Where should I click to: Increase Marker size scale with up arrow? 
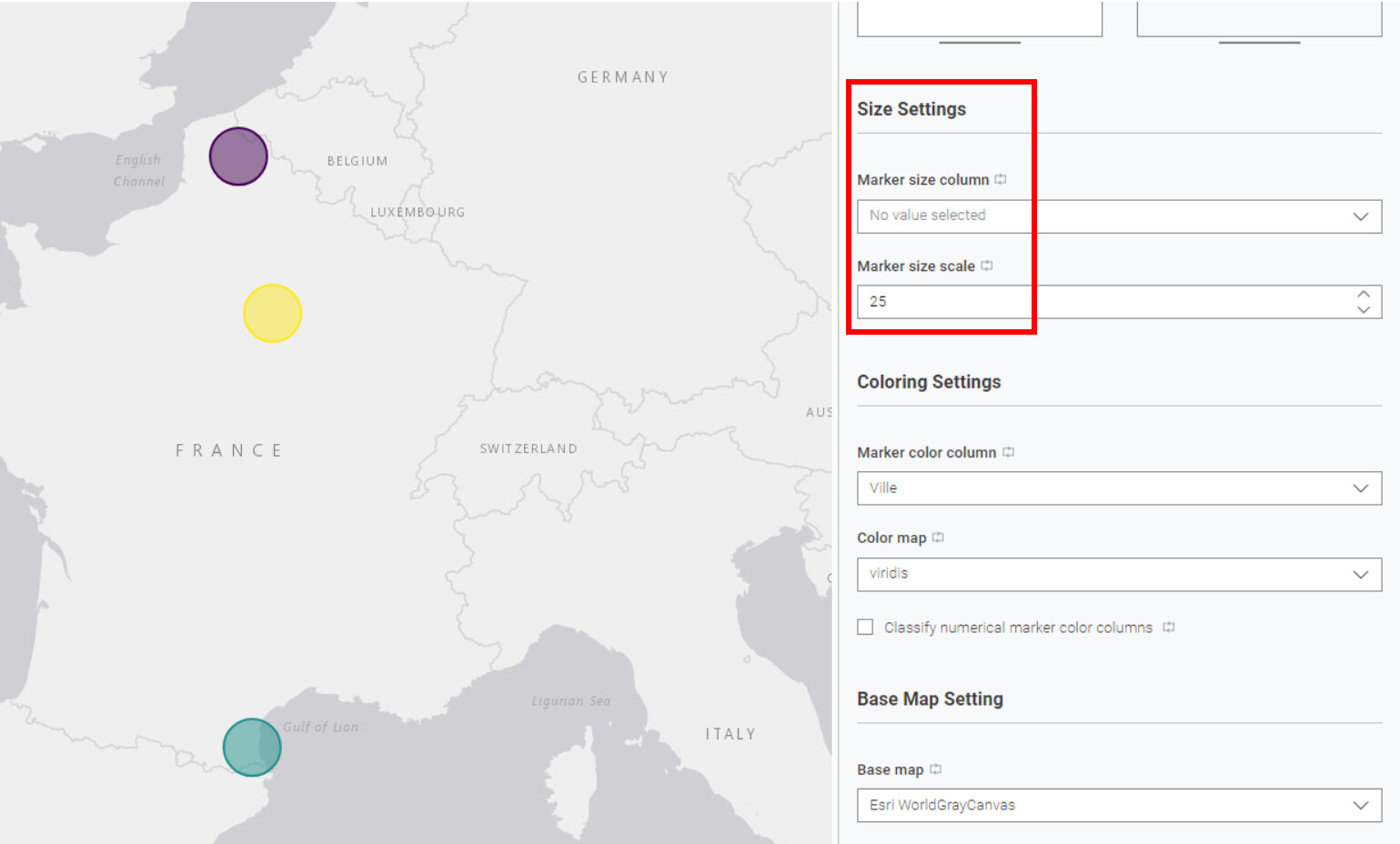pos(1363,294)
